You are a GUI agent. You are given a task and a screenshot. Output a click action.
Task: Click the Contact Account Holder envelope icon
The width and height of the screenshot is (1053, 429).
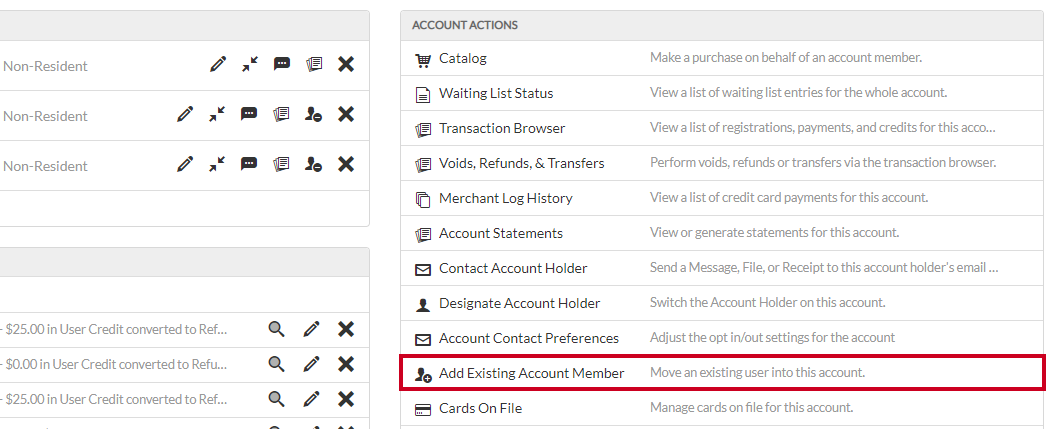point(422,270)
